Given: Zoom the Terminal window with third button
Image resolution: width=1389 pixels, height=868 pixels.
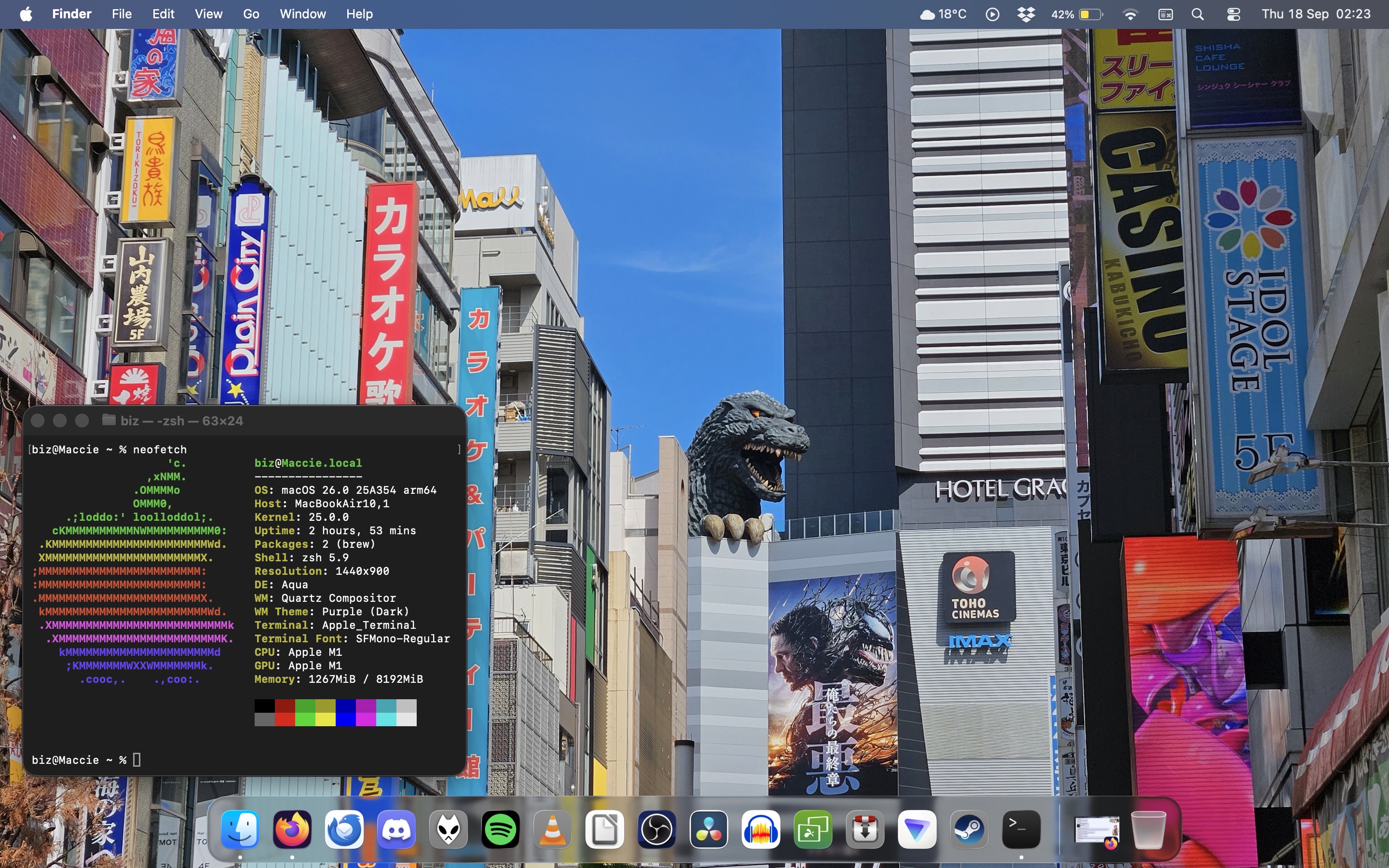Looking at the screenshot, I should point(82,421).
